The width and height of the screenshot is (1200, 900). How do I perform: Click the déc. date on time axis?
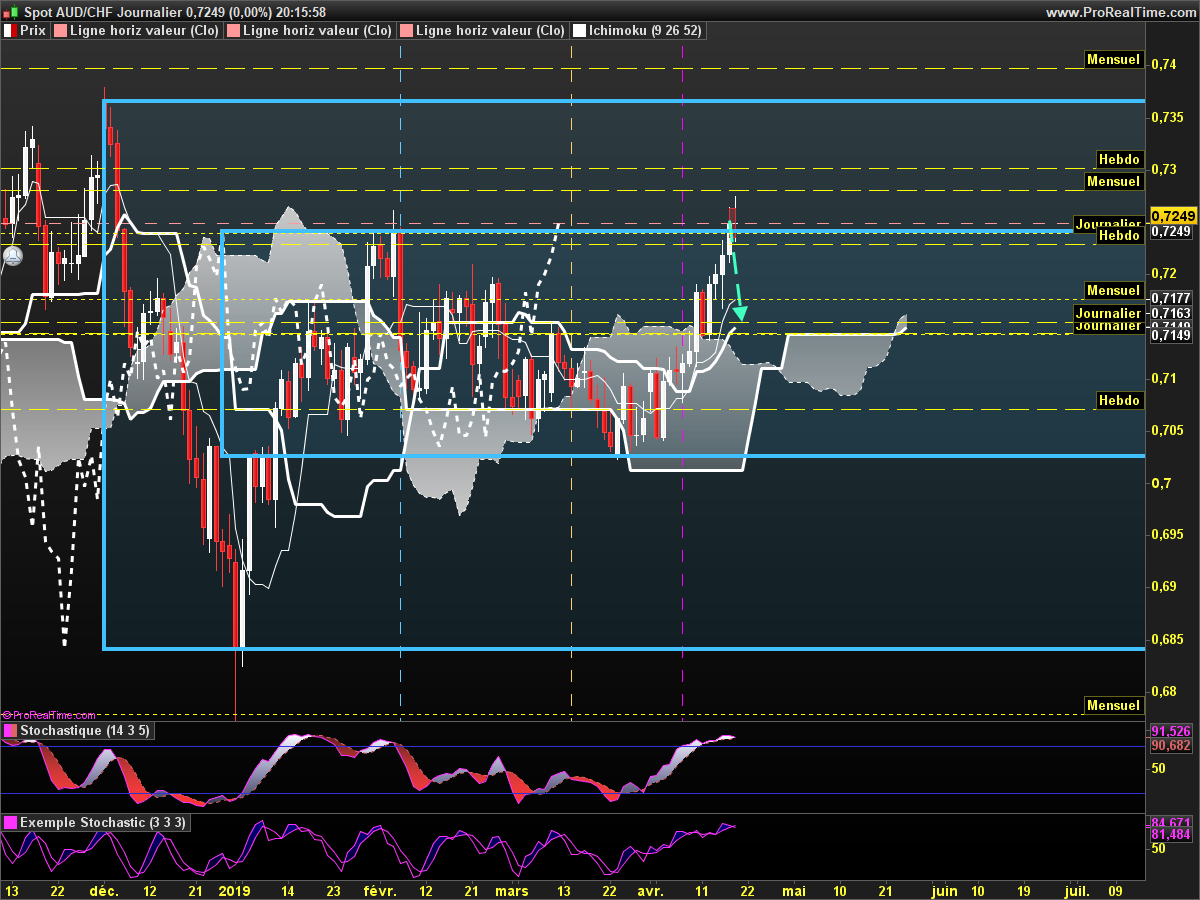tap(103, 890)
